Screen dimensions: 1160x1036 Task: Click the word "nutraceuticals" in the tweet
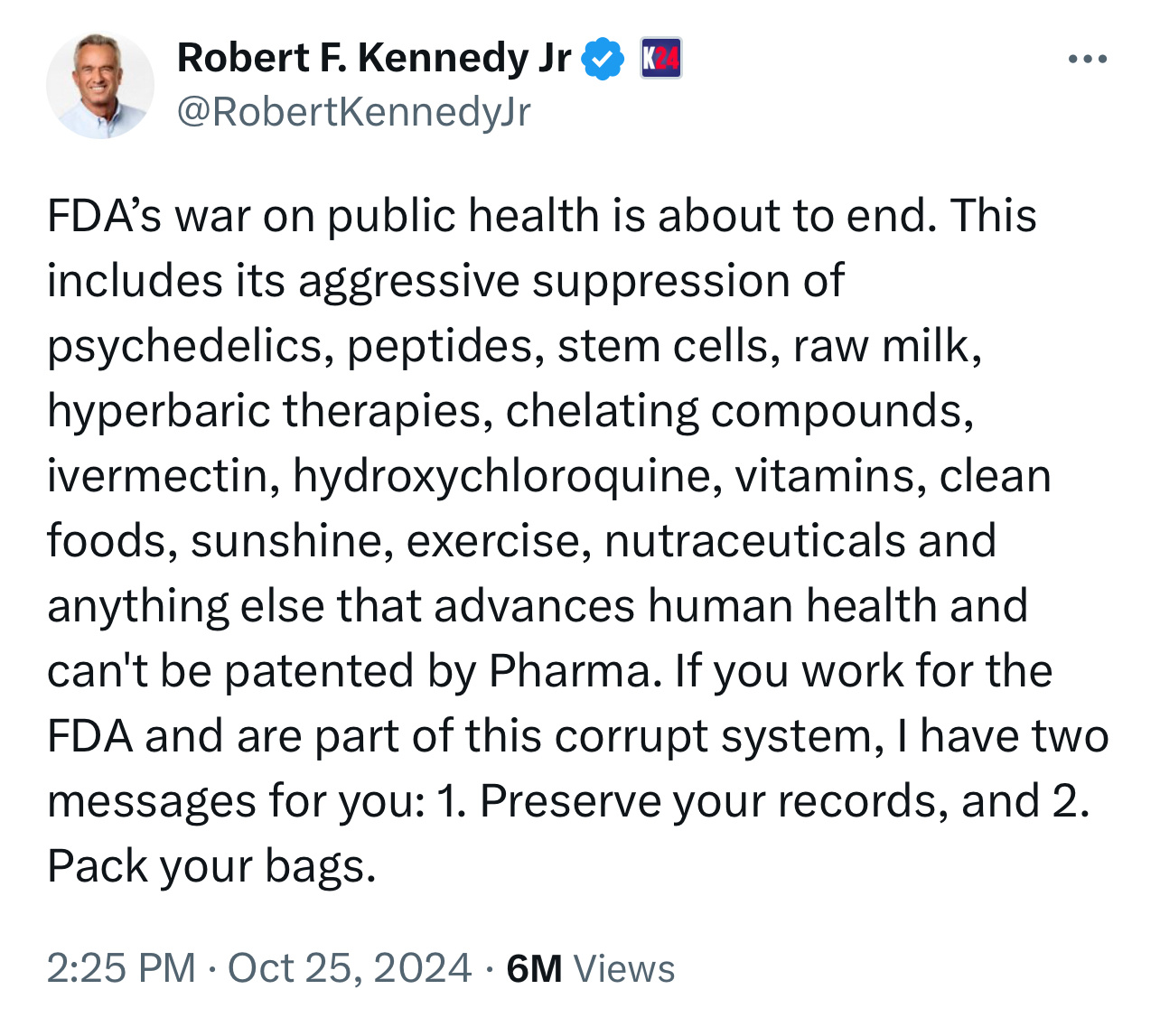[x=754, y=541]
